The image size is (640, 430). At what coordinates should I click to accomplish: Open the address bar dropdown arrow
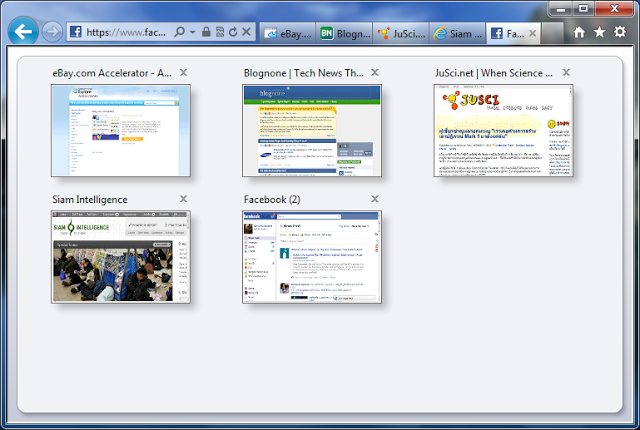(192, 32)
